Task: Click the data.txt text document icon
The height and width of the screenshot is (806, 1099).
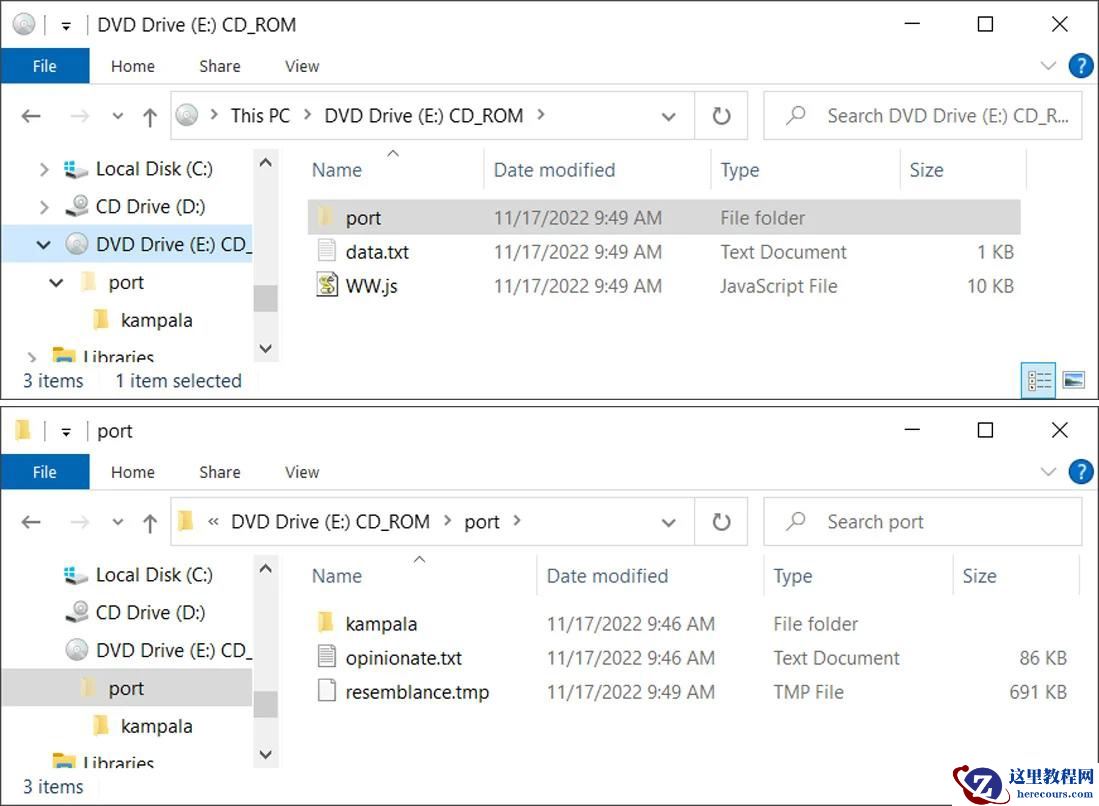Action: (327, 252)
